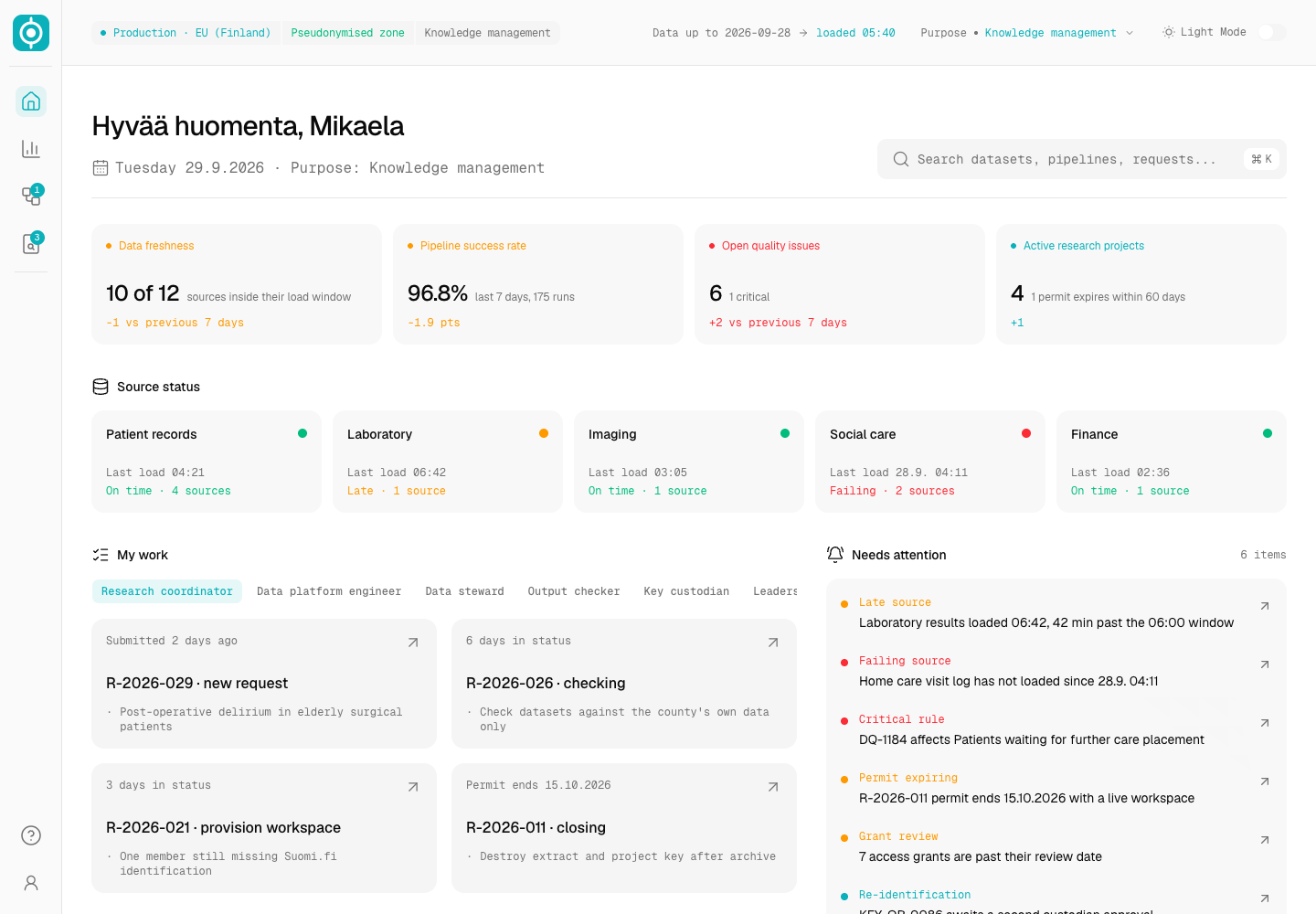Switch to the Data platform engineer tab
Image resolution: width=1316 pixels, height=914 pixels.
click(x=329, y=591)
